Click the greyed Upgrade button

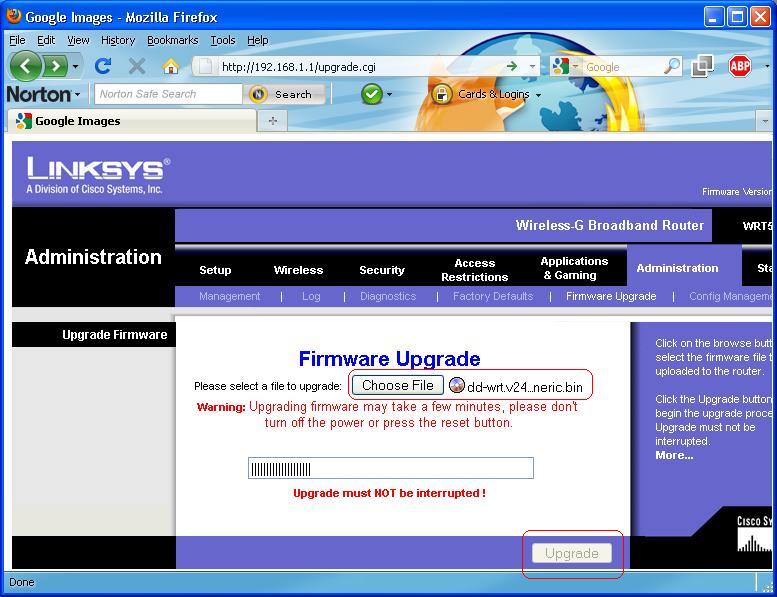point(571,553)
